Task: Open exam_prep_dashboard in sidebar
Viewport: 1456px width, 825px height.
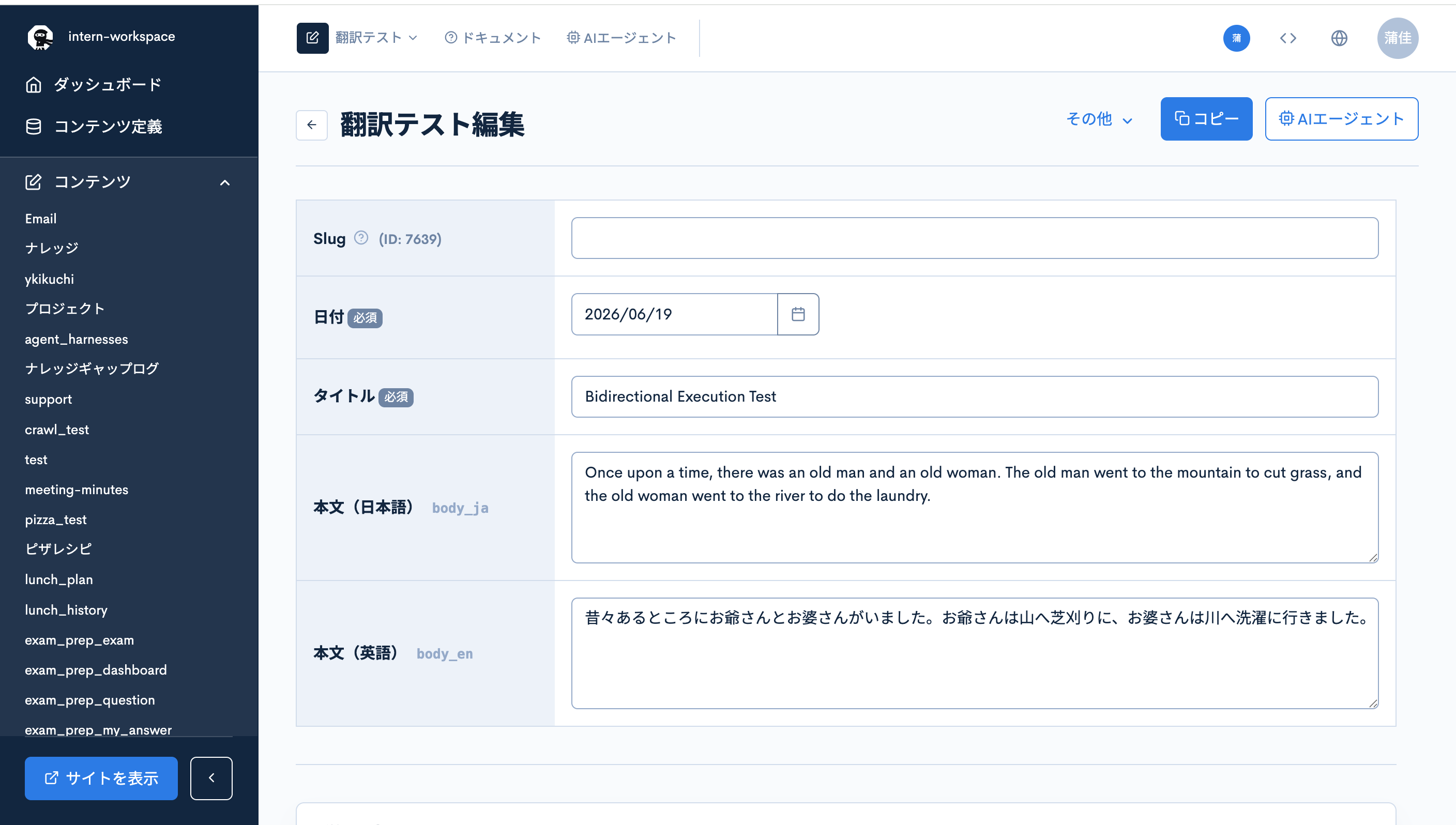Action: coord(96,670)
